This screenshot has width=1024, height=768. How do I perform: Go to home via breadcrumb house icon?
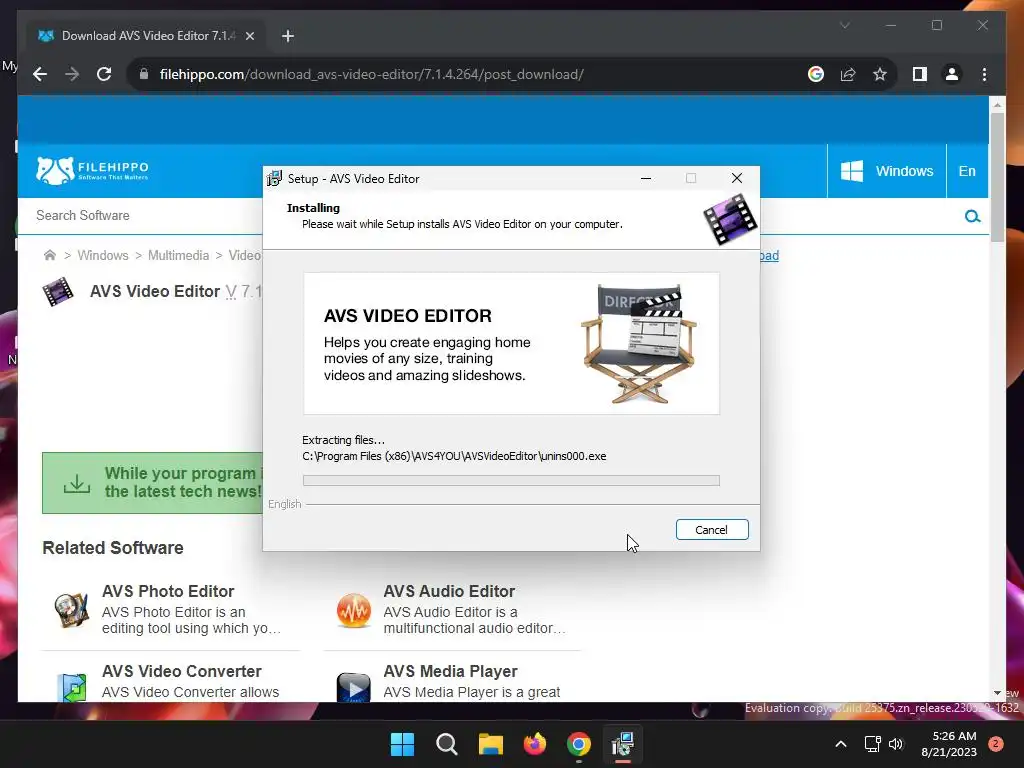(50, 255)
